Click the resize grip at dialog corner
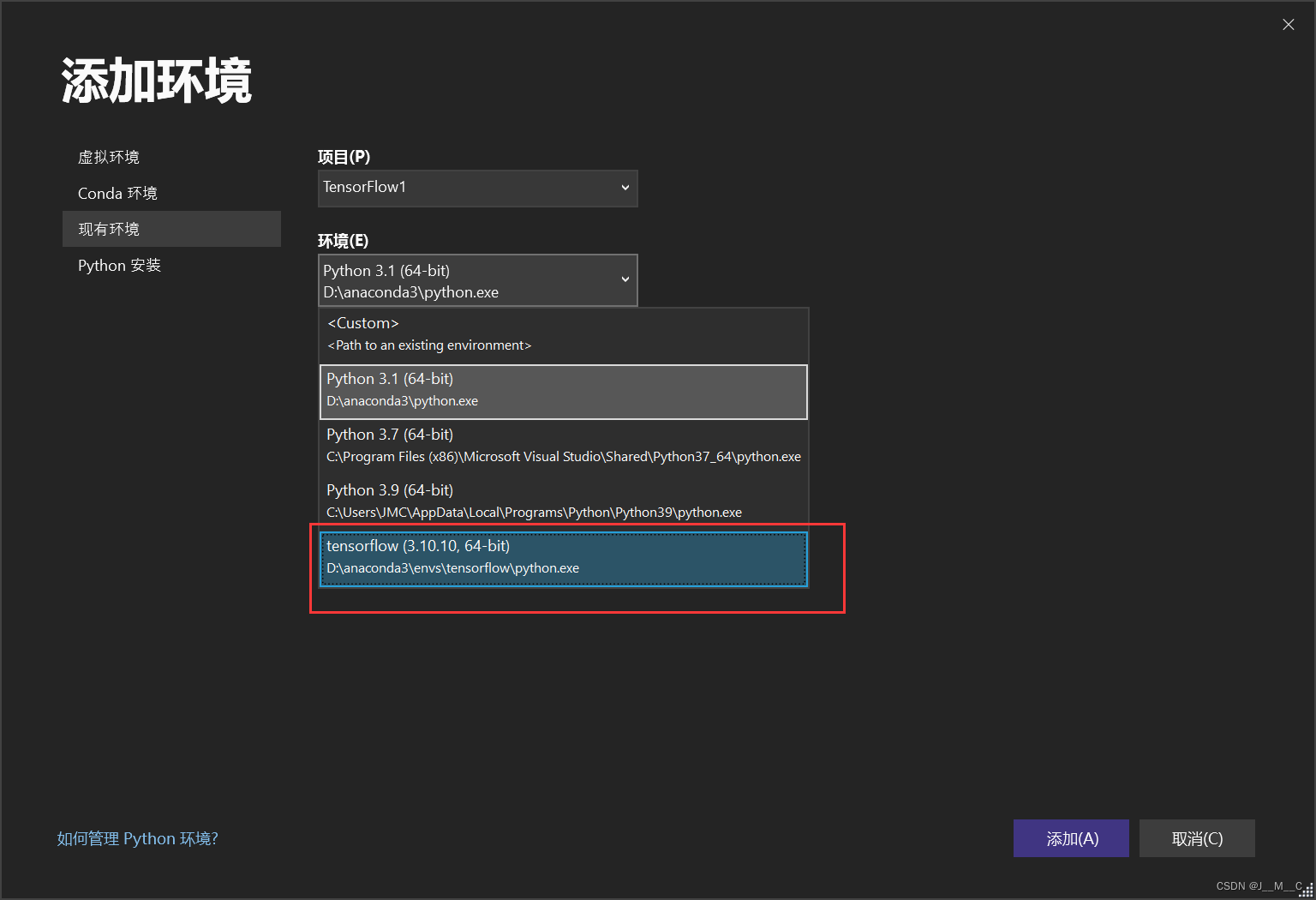The width and height of the screenshot is (1316, 900). click(x=1307, y=891)
